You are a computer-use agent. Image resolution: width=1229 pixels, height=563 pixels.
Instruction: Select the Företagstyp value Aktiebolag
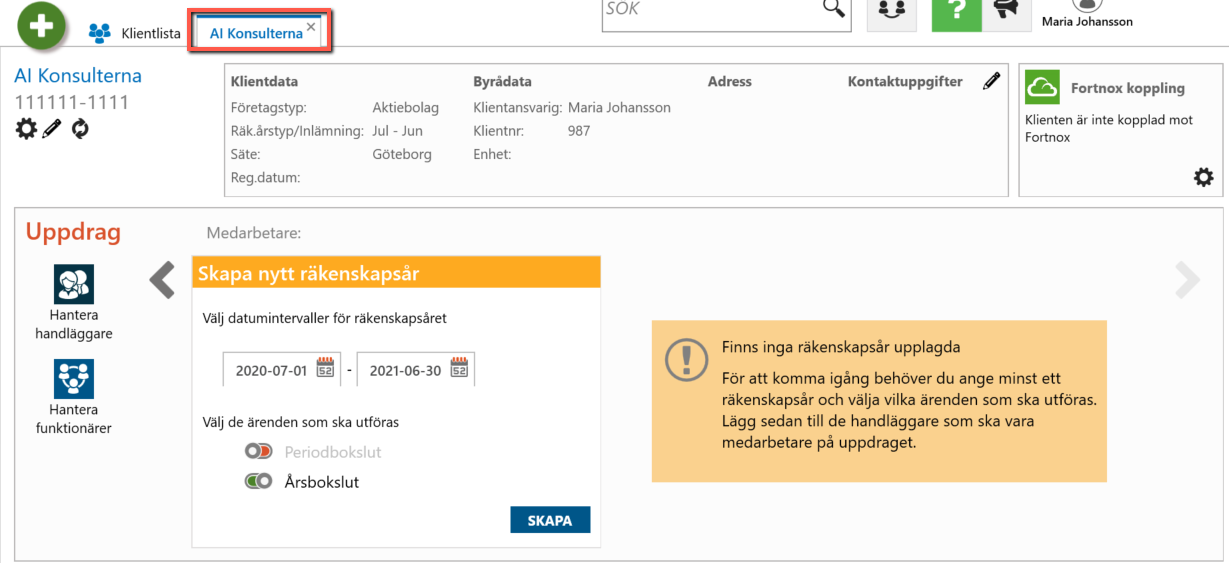point(405,107)
